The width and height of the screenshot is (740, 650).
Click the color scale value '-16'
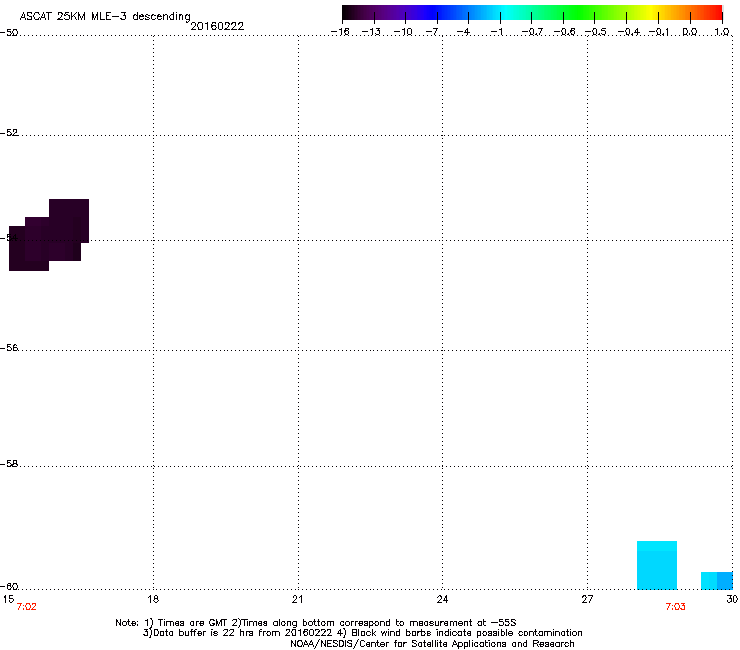tap(340, 32)
